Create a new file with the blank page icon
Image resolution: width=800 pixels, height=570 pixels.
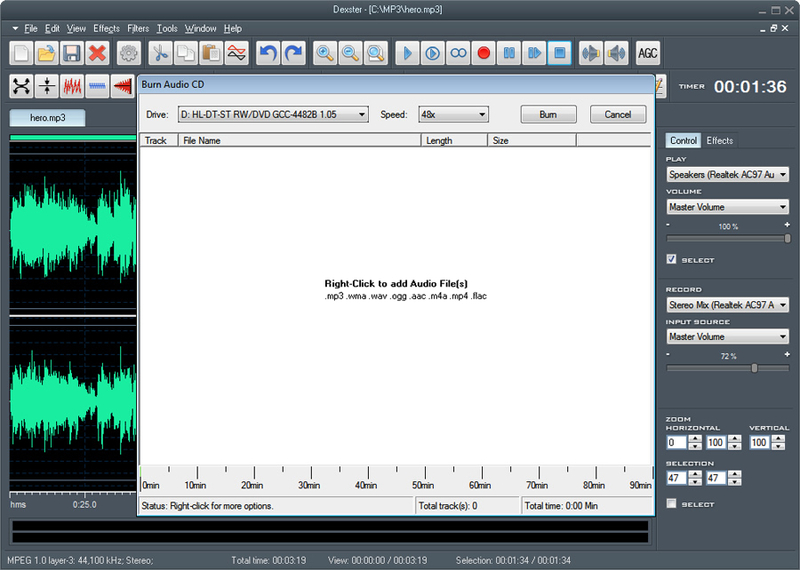coord(21,53)
